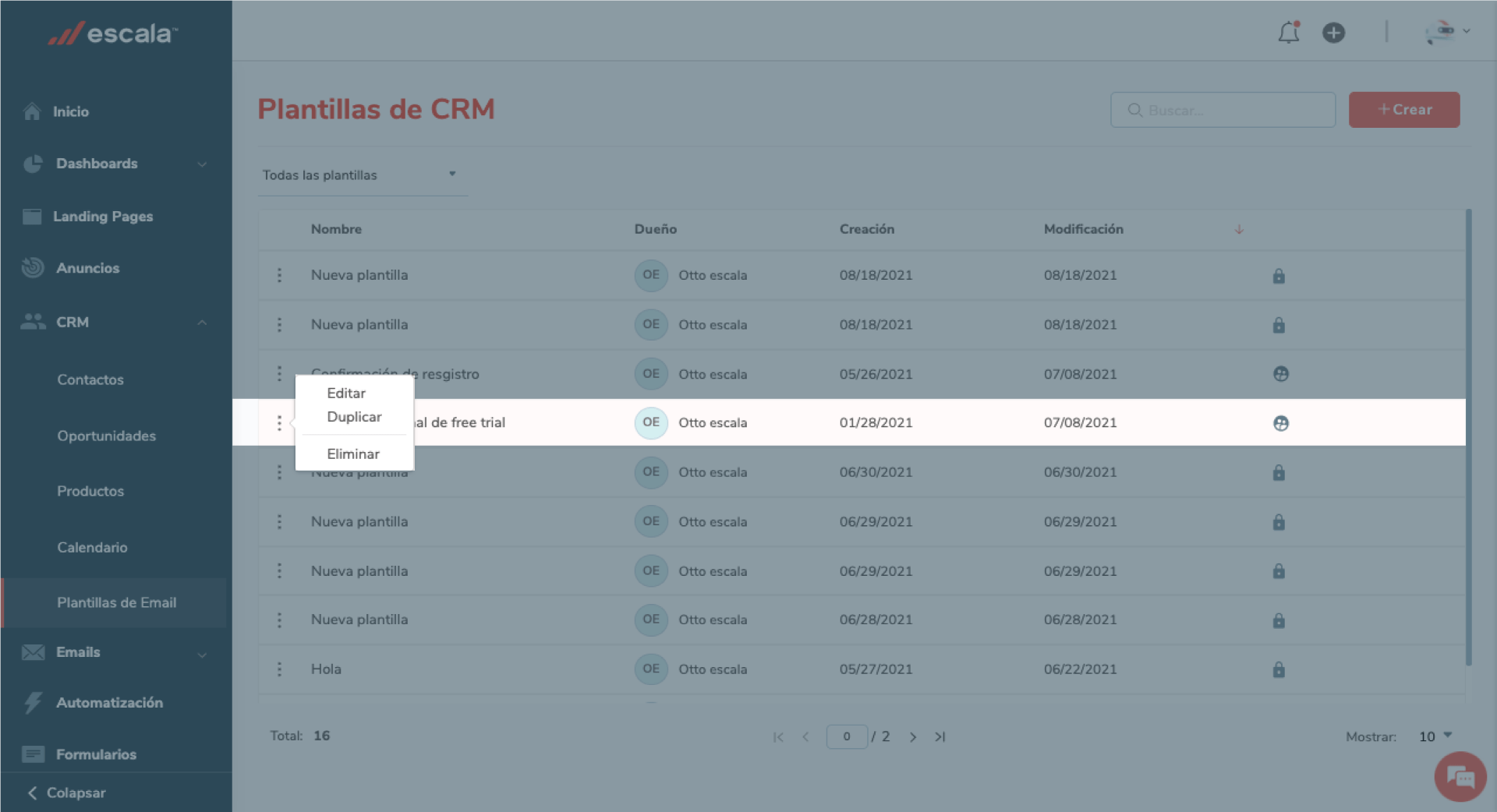The width and height of the screenshot is (1497, 812).
Task: Open the chat support bubble
Action: pos(1460,776)
